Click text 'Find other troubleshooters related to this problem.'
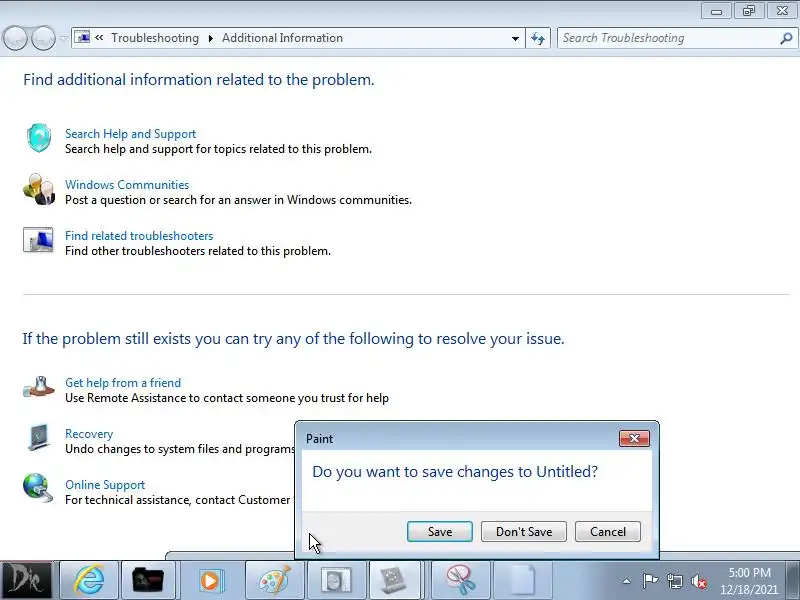The image size is (800, 600). tap(198, 251)
